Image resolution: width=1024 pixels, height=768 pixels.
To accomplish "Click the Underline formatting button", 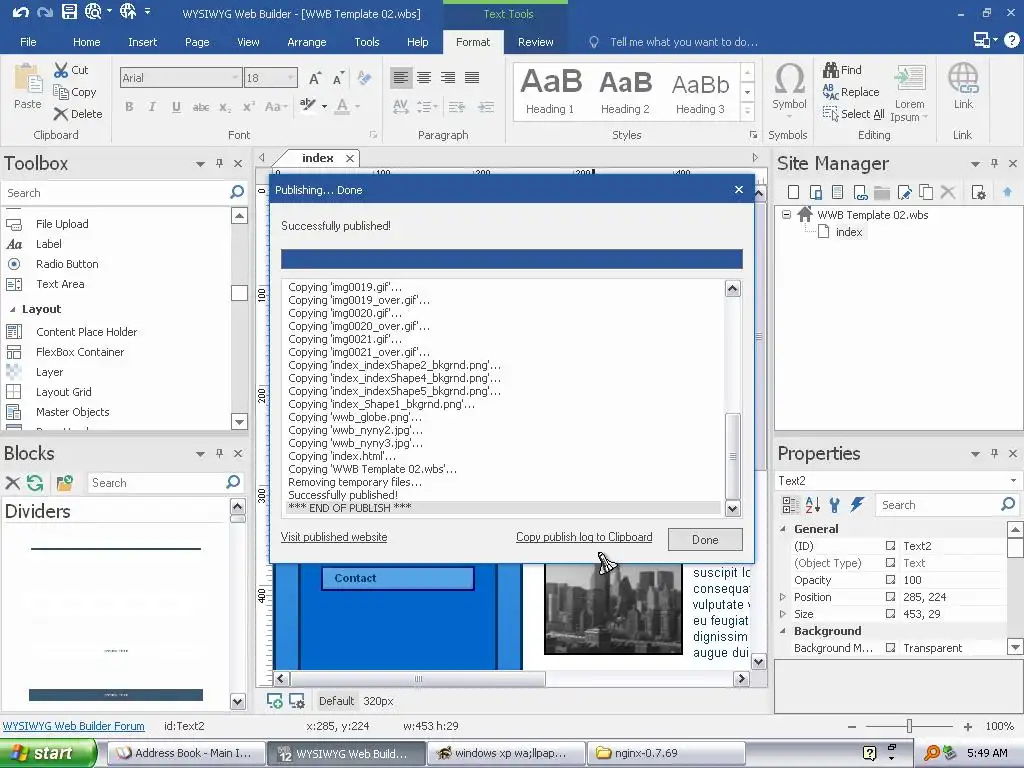I will click(176, 106).
